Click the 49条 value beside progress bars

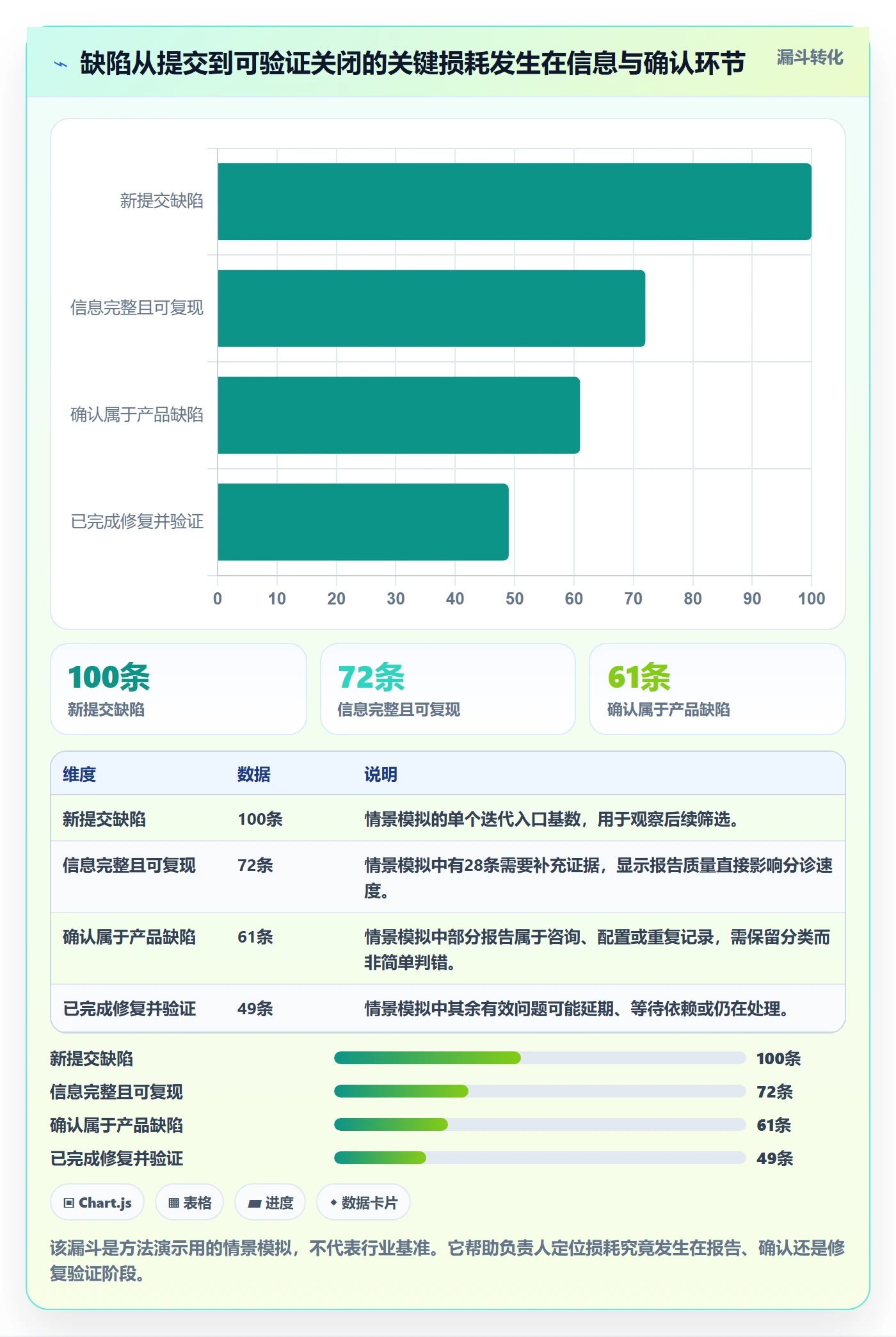click(774, 1158)
